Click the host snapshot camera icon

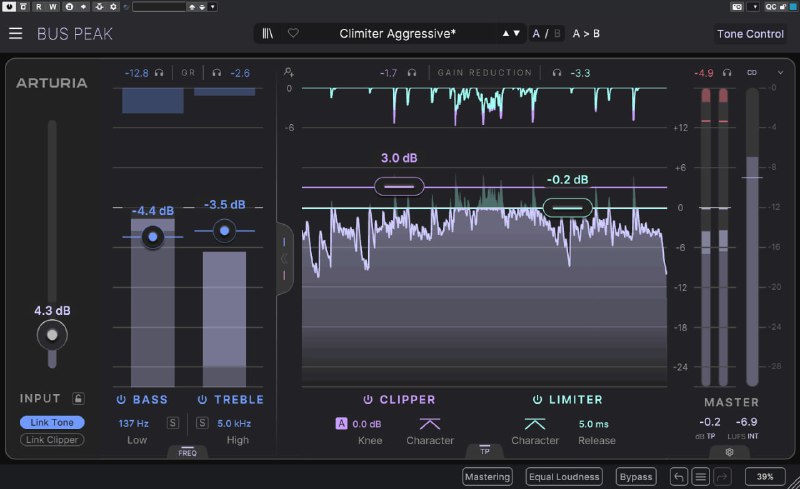click(737, 7)
